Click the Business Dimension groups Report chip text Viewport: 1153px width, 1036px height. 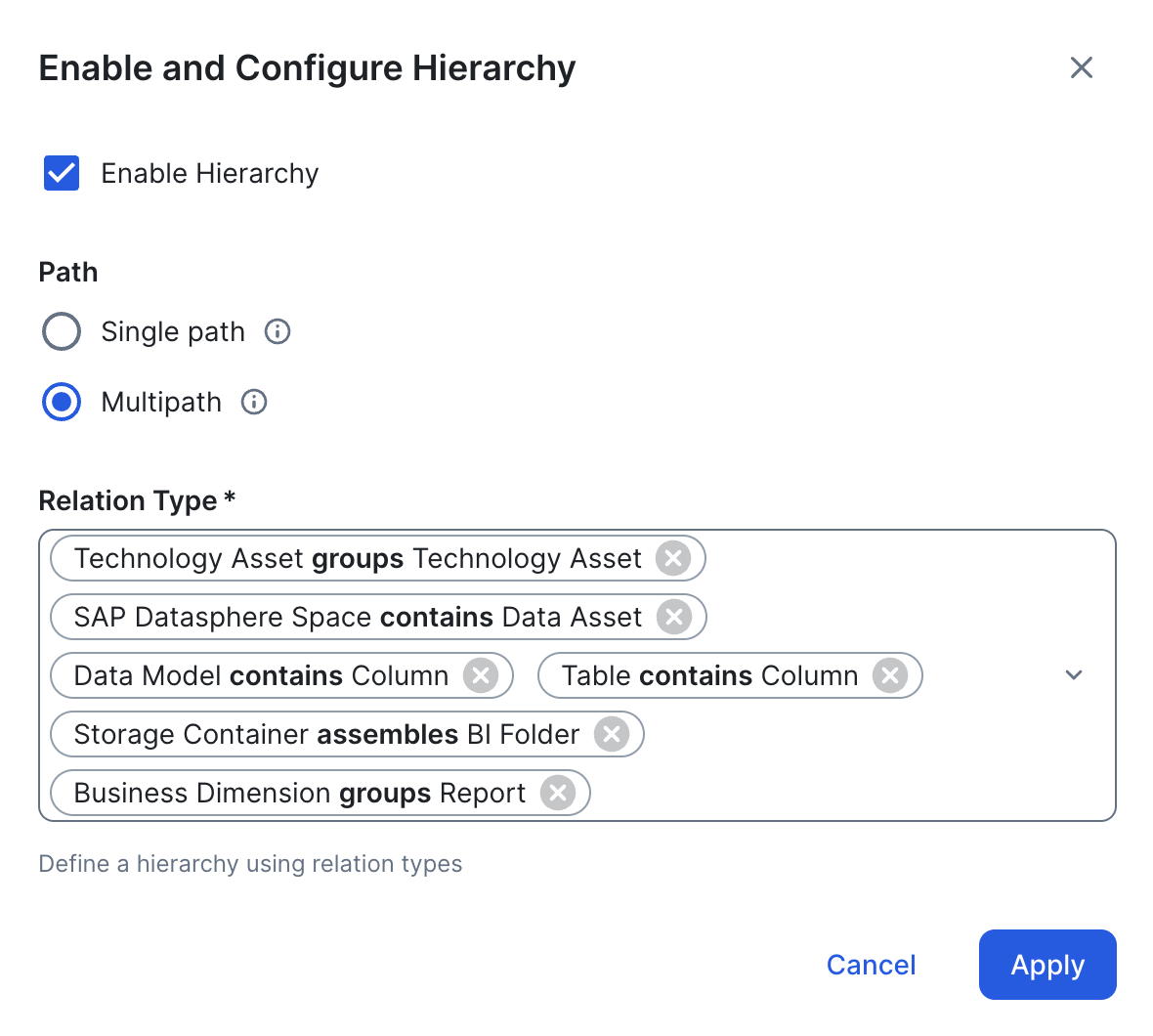(x=299, y=793)
